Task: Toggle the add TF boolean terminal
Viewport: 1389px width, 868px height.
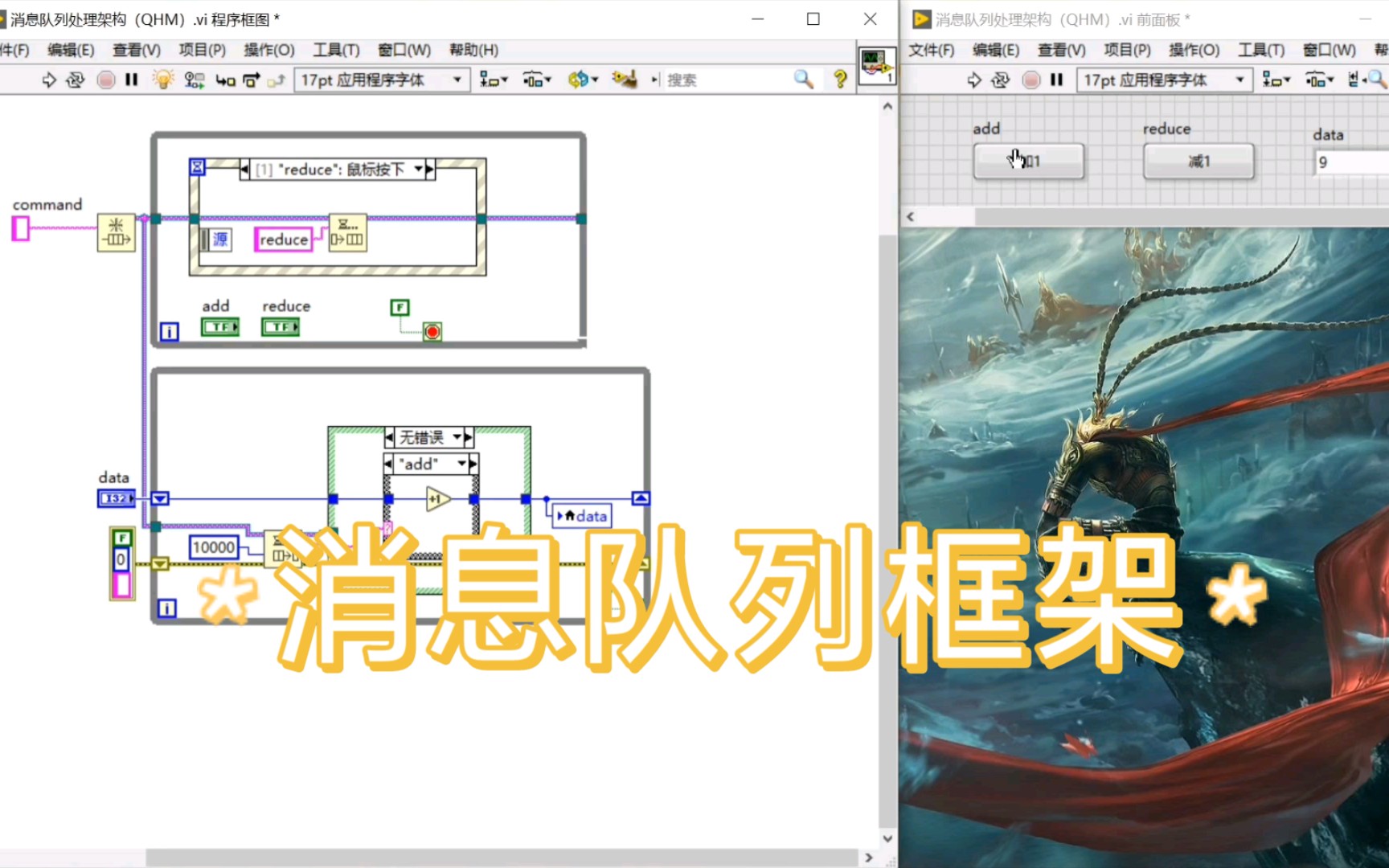Action: pyautogui.click(x=219, y=326)
